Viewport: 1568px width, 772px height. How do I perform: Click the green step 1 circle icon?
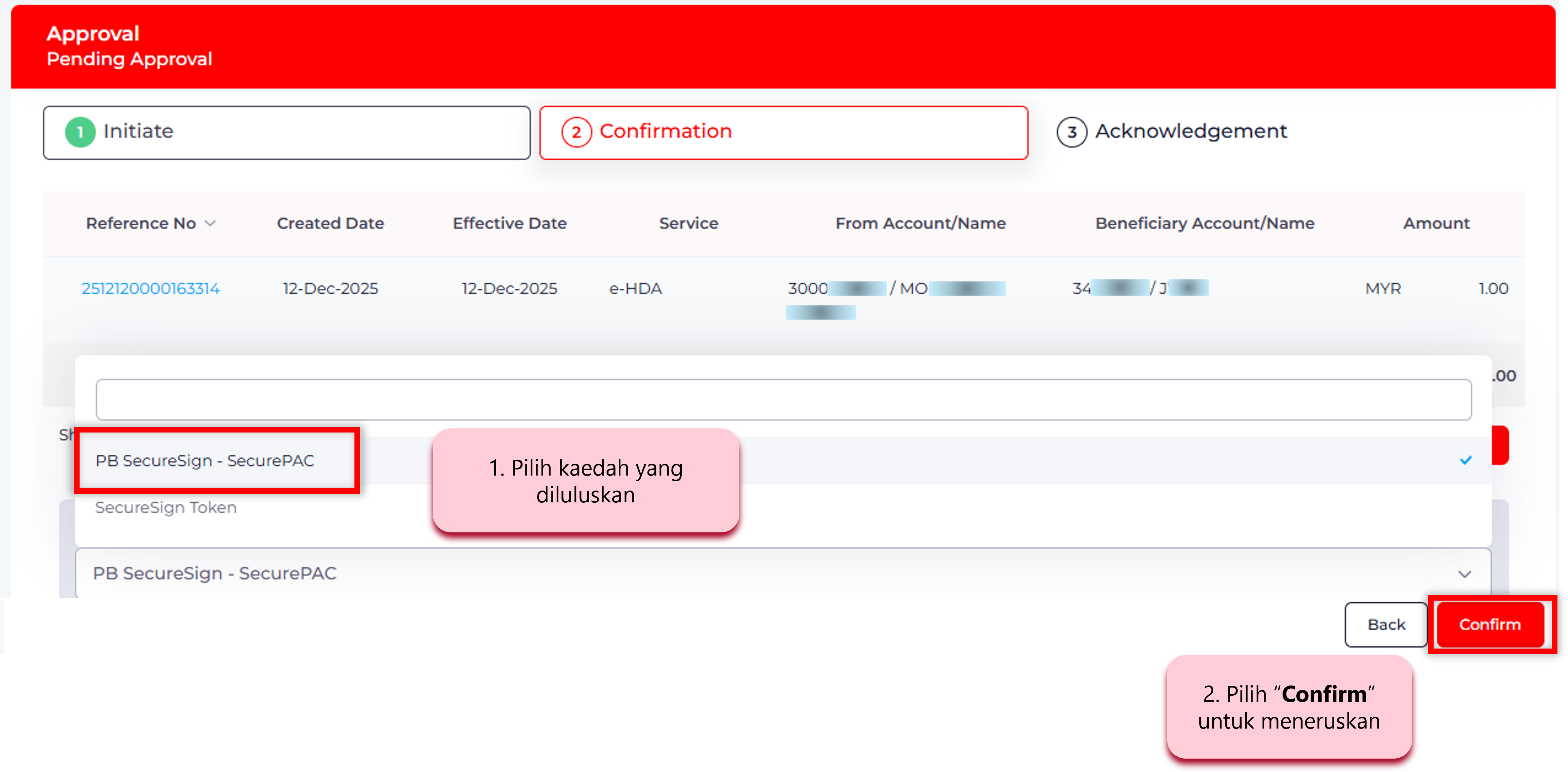(x=80, y=132)
